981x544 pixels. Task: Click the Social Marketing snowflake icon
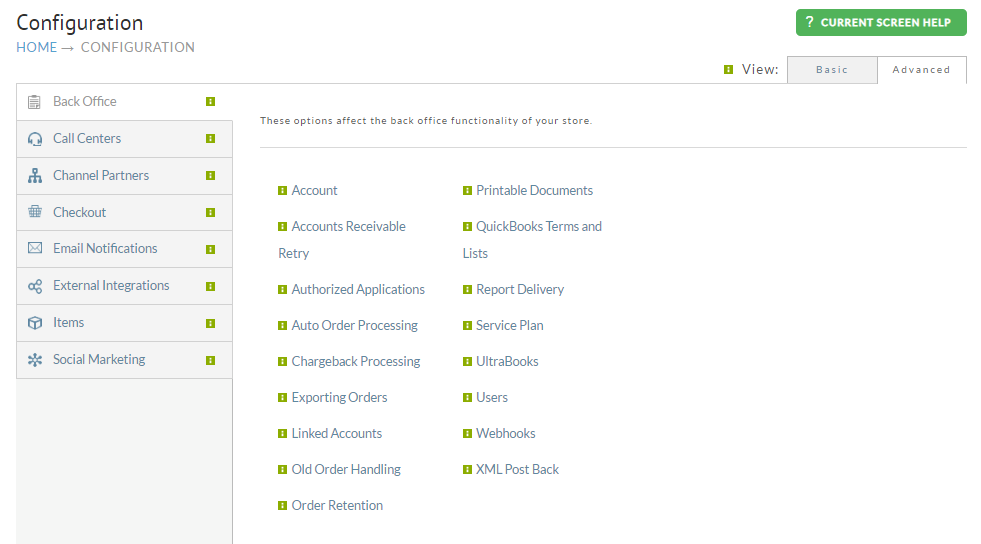pos(35,360)
